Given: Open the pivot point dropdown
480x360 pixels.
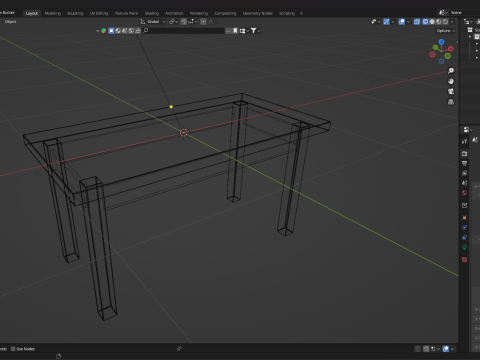Looking at the screenshot, I should [173, 22].
